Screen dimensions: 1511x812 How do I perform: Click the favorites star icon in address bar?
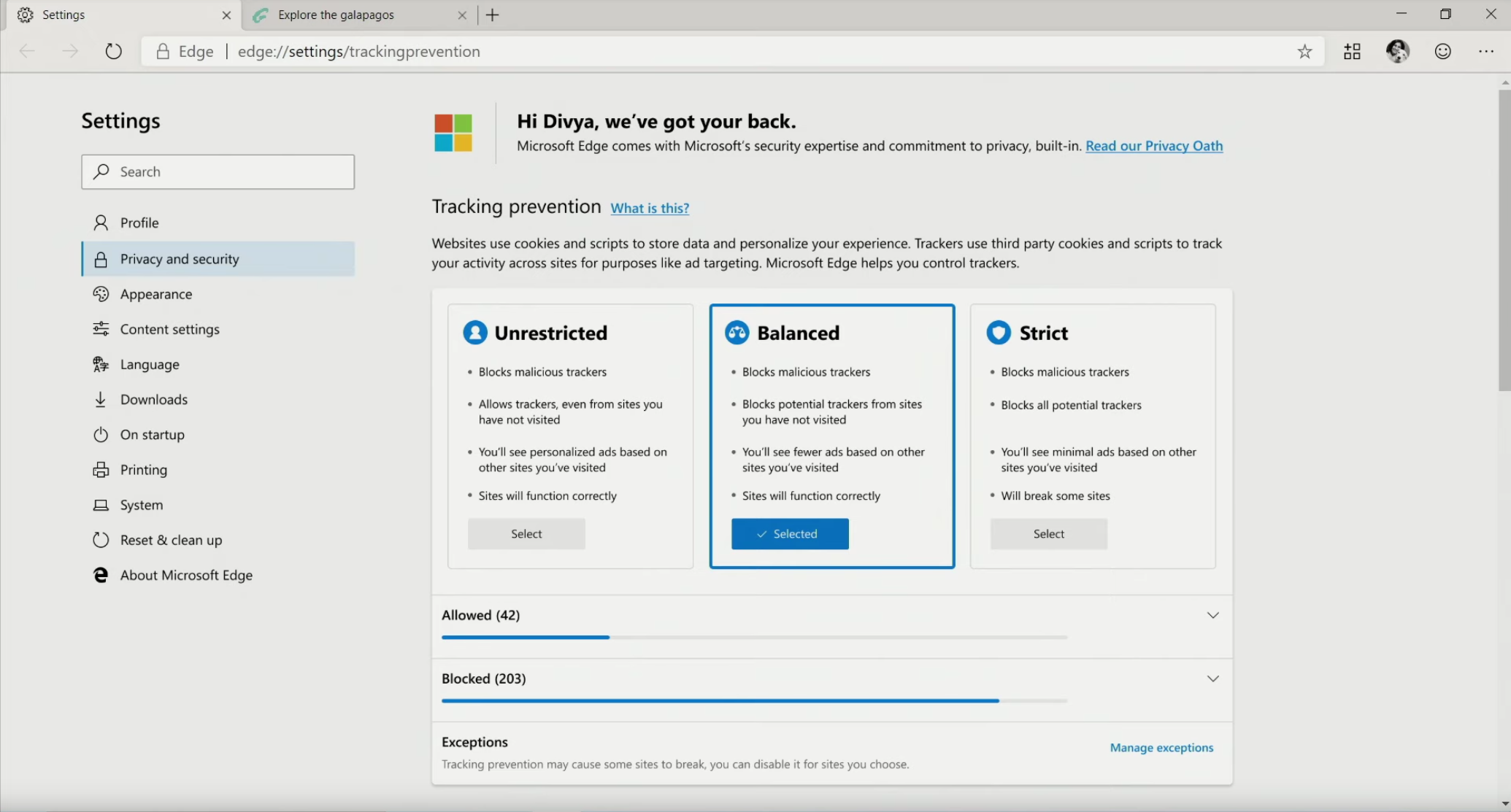pyautogui.click(x=1304, y=52)
